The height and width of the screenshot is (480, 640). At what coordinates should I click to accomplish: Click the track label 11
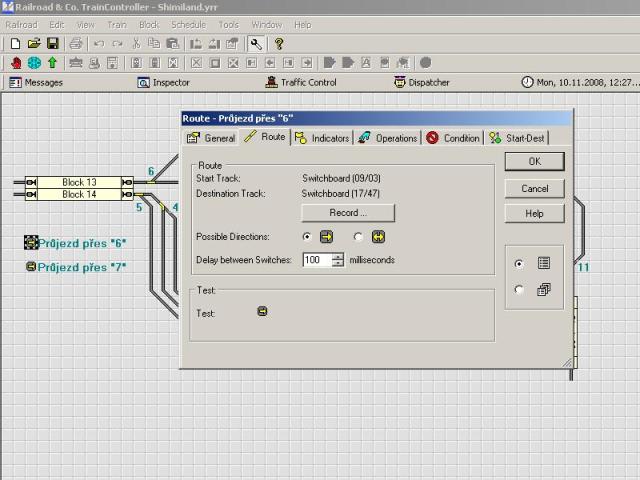pos(584,267)
